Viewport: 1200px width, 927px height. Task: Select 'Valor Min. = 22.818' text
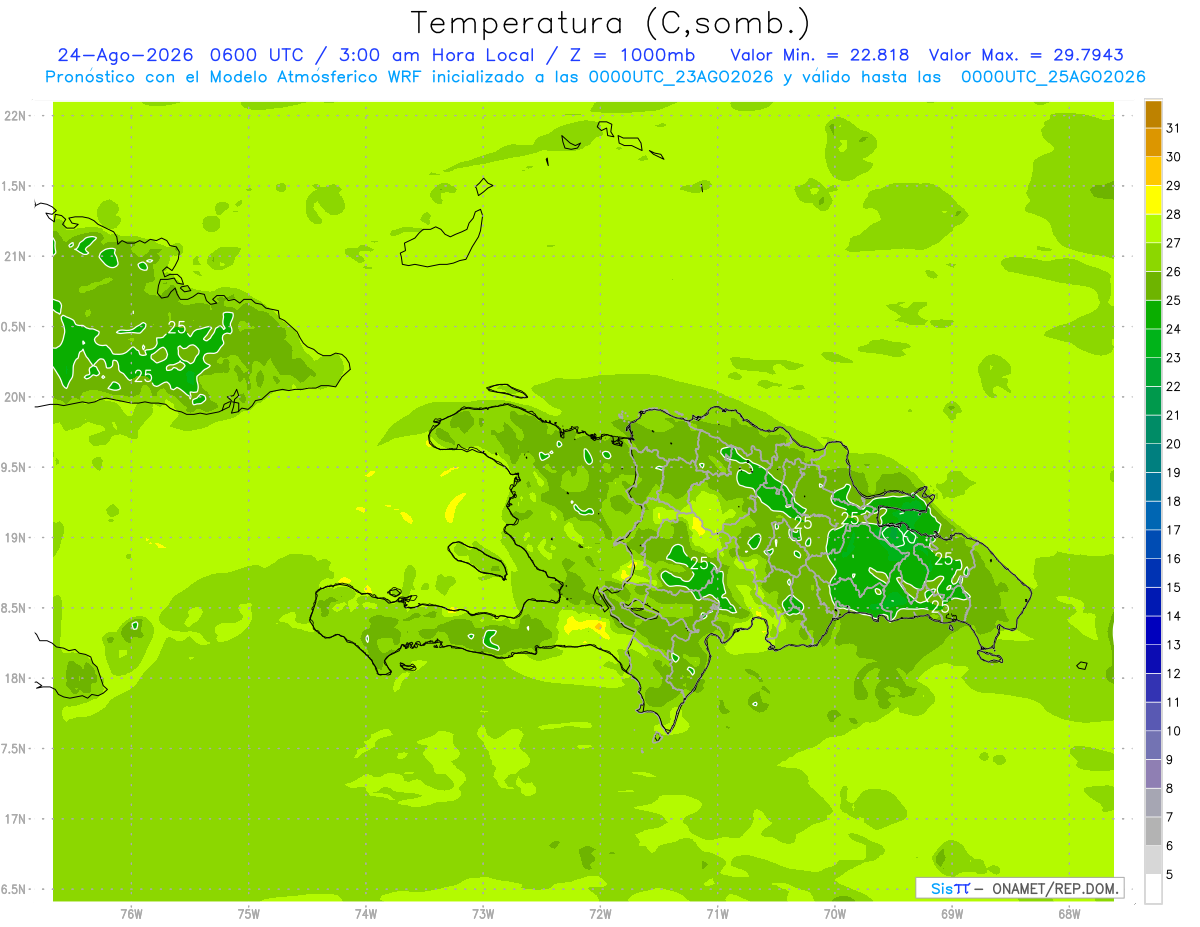click(x=820, y=55)
